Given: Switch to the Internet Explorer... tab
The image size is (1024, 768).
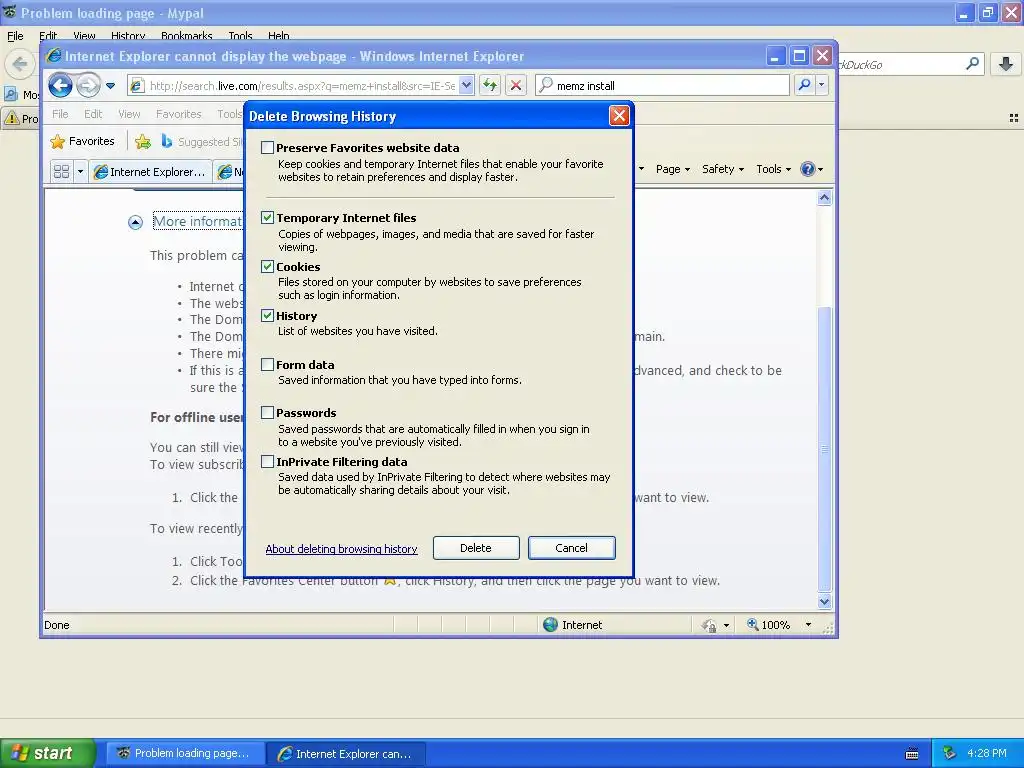Looking at the screenshot, I should point(150,172).
